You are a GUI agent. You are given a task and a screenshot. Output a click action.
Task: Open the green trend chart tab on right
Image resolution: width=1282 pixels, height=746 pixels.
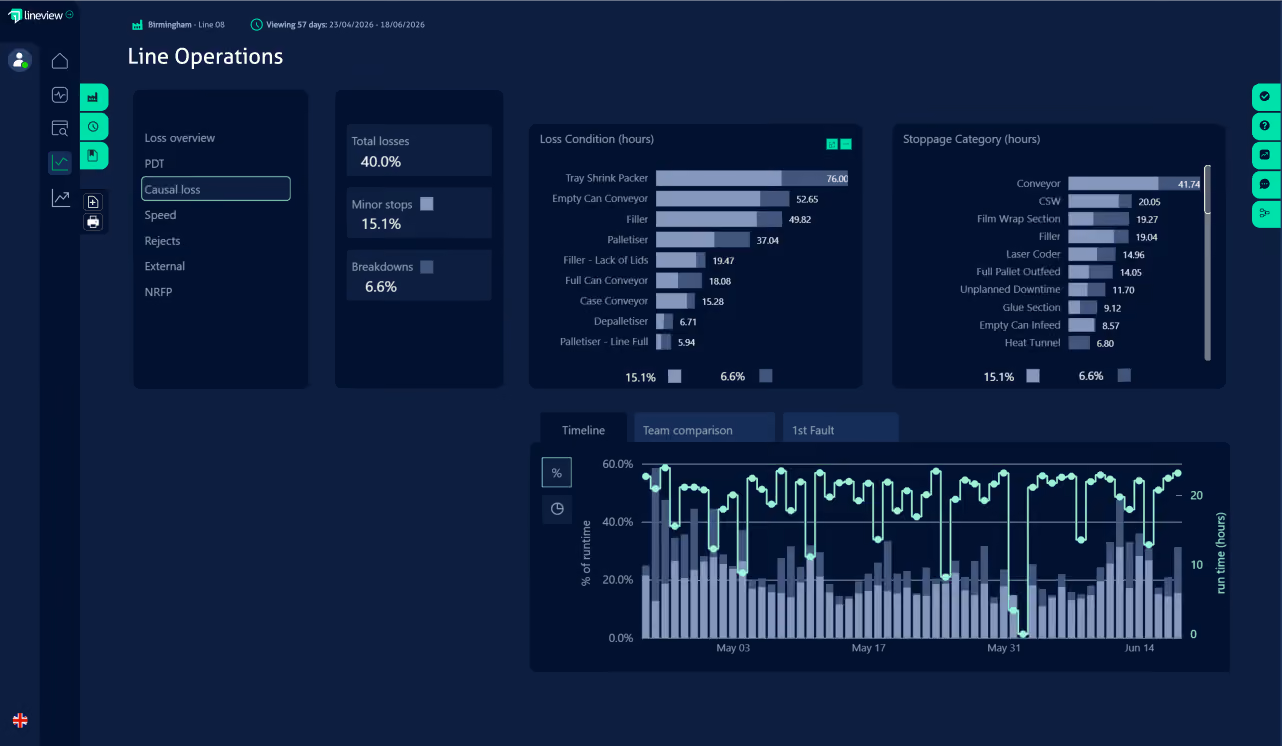1265,155
